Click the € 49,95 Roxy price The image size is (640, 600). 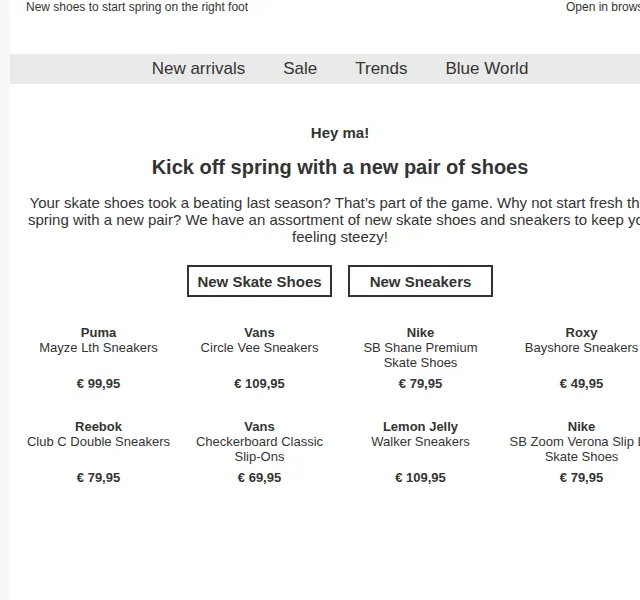(581, 384)
